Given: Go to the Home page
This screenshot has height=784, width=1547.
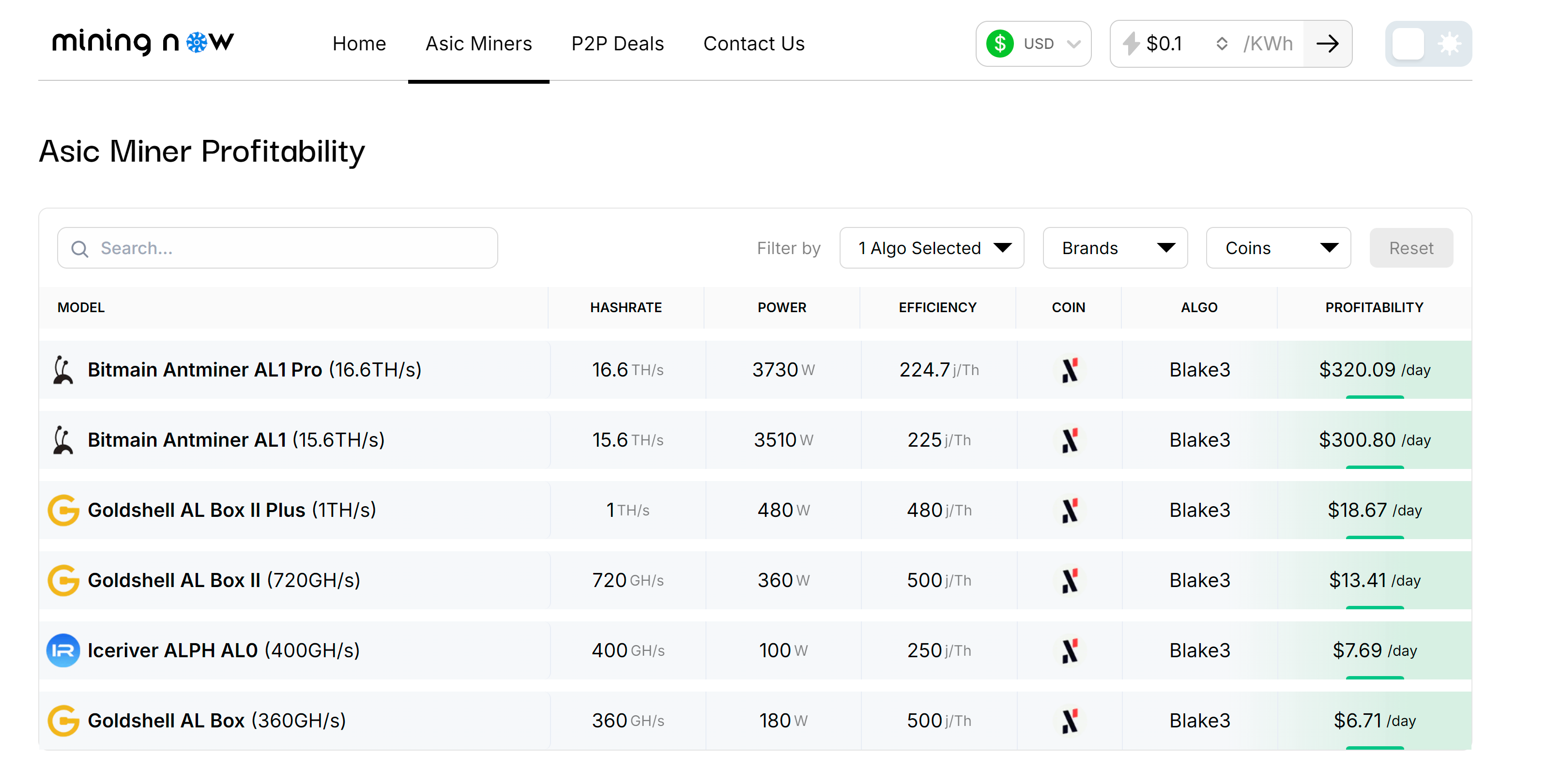Looking at the screenshot, I should point(359,44).
